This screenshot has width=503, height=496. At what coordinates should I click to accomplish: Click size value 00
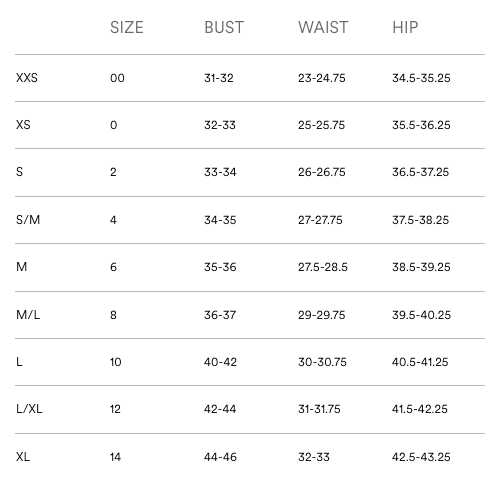click(117, 78)
